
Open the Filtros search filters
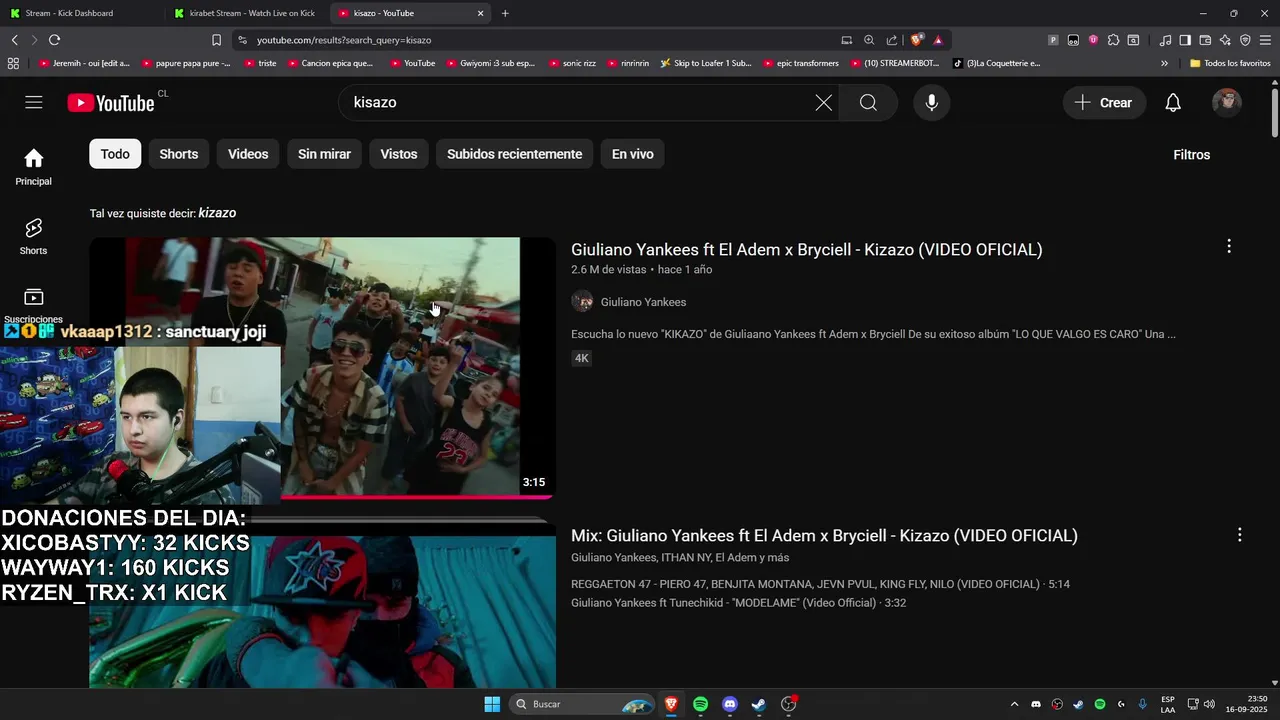tap(1192, 154)
